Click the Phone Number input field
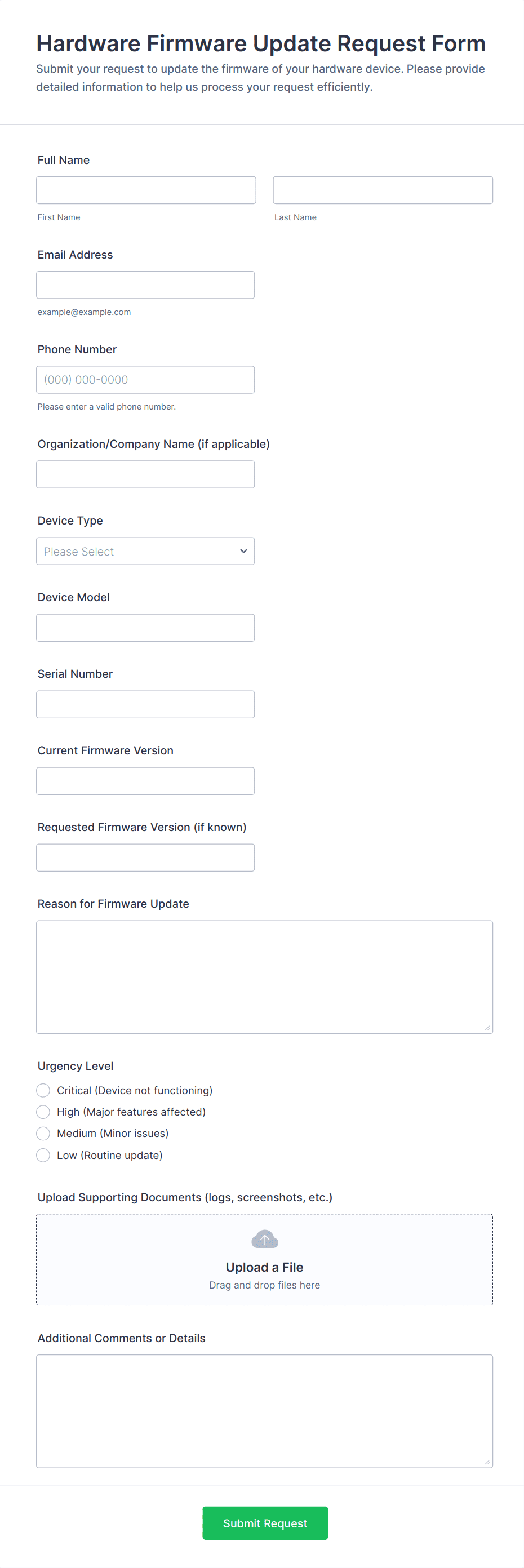This screenshot has height=1568, width=524. click(x=145, y=380)
